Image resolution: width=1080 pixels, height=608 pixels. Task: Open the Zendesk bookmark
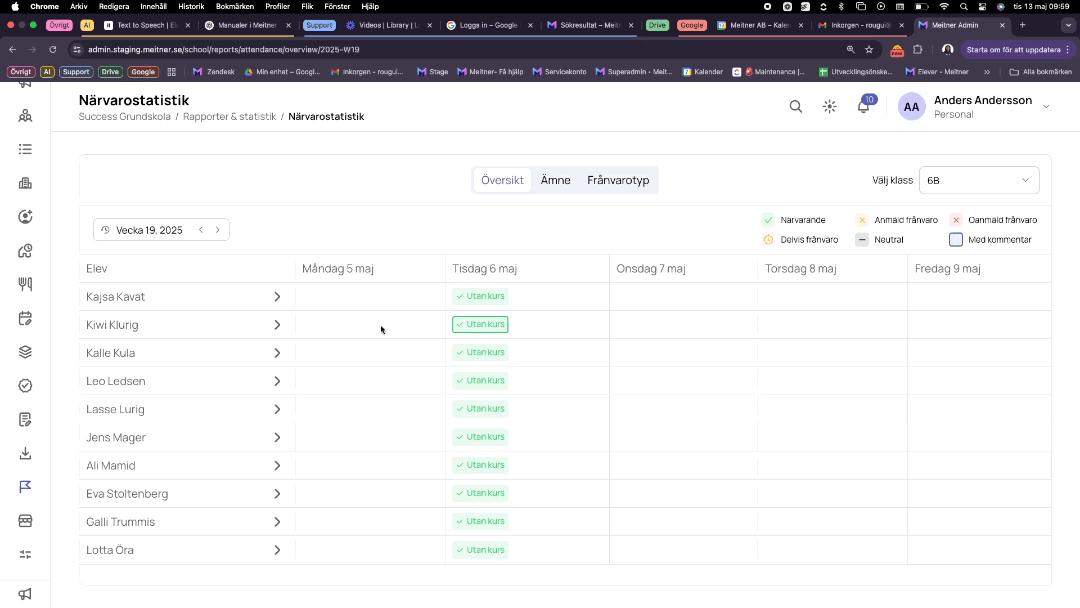pyautogui.click(x=214, y=72)
